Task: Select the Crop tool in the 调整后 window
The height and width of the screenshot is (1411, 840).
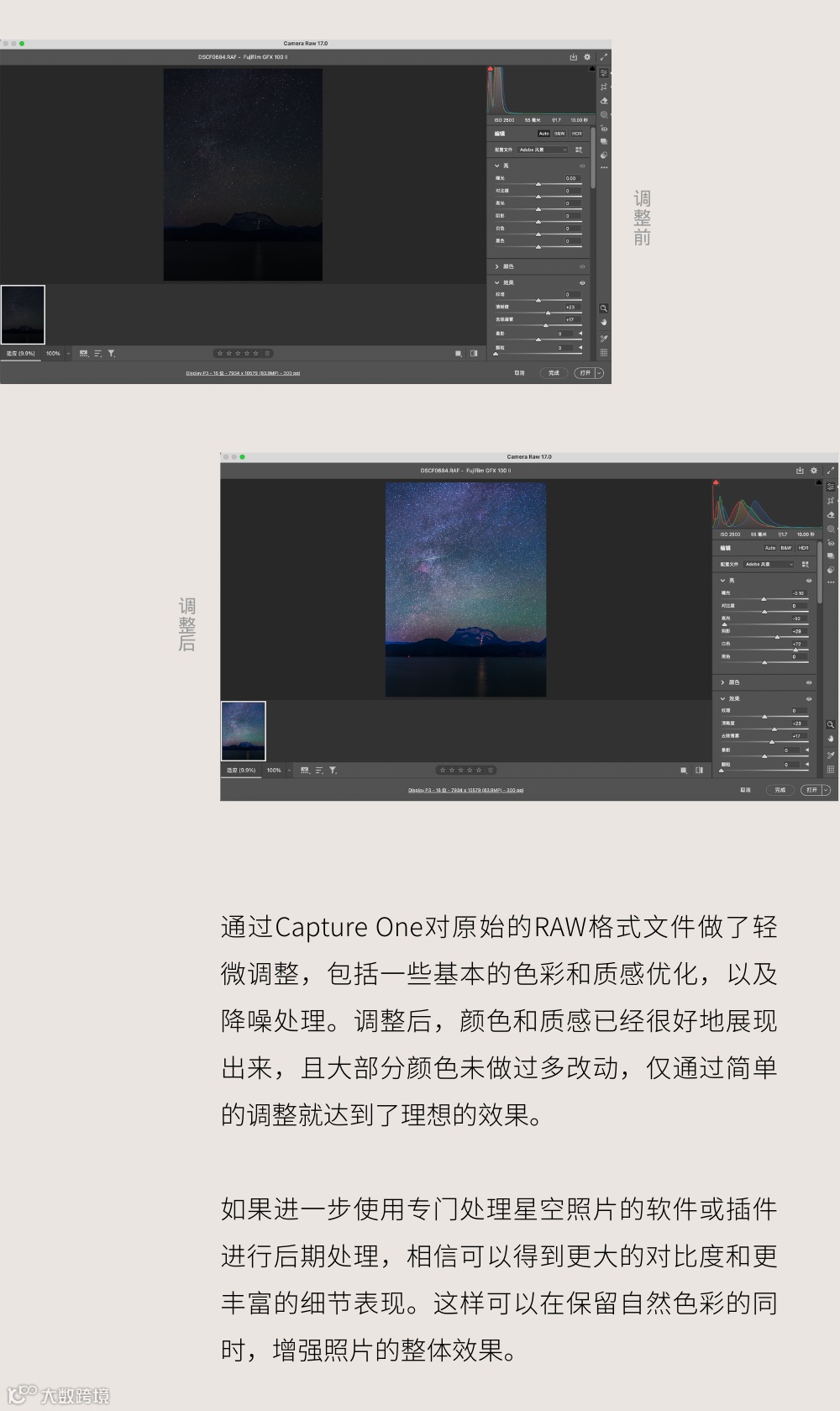Action: (x=831, y=501)
